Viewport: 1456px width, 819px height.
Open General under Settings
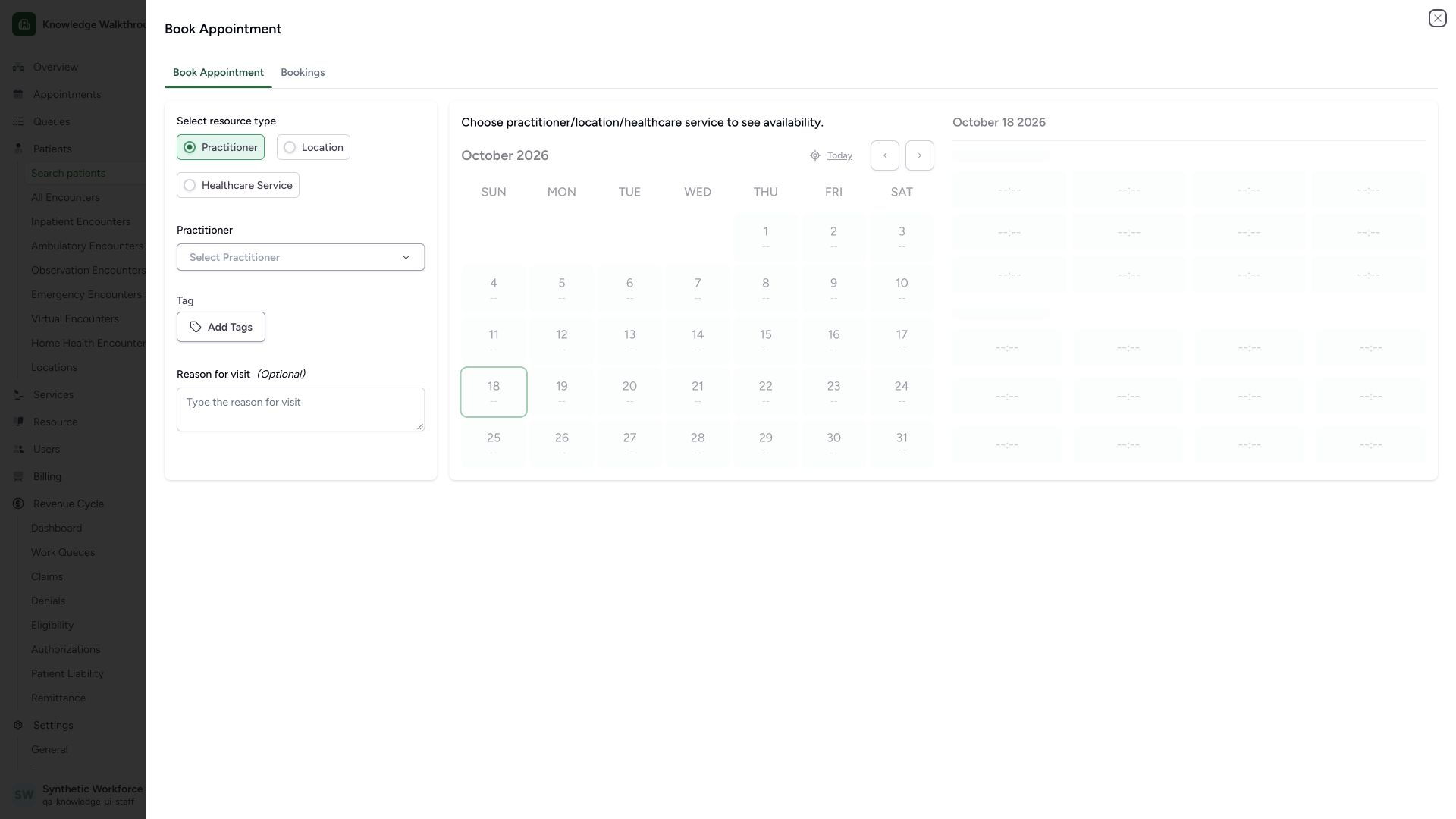point(49,749)
